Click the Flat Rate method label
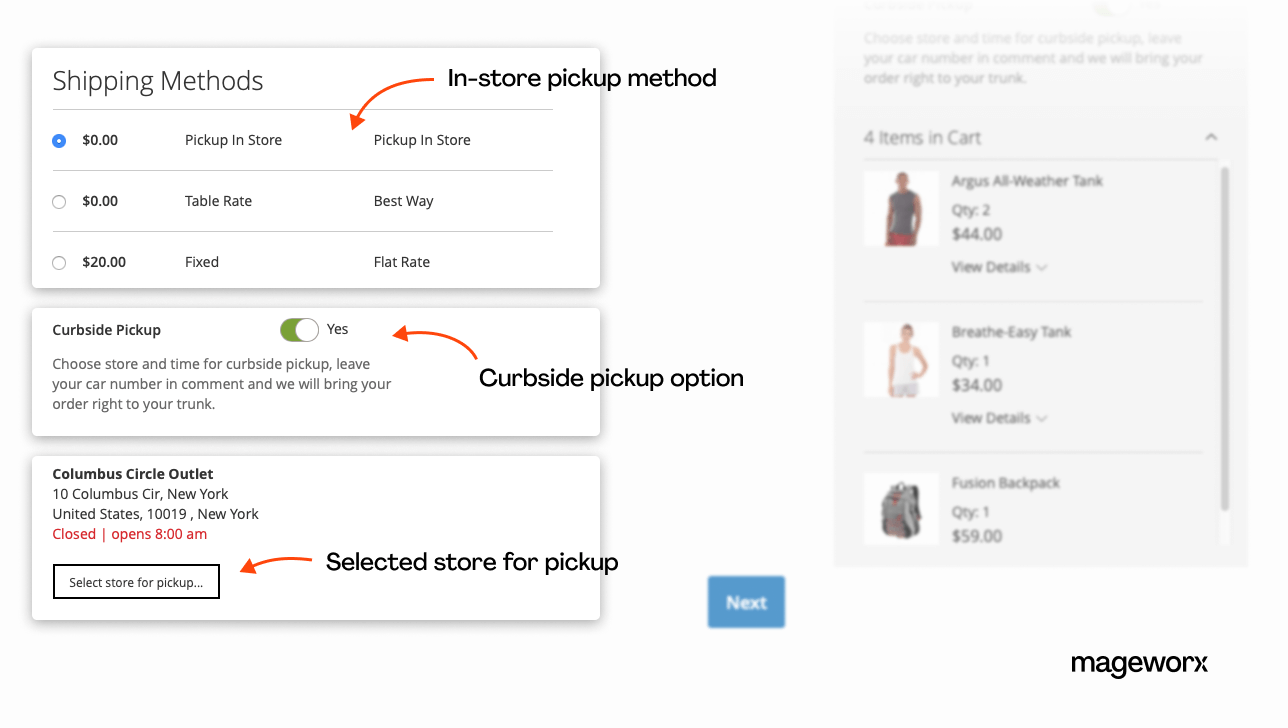 click(x=401, y=262)
